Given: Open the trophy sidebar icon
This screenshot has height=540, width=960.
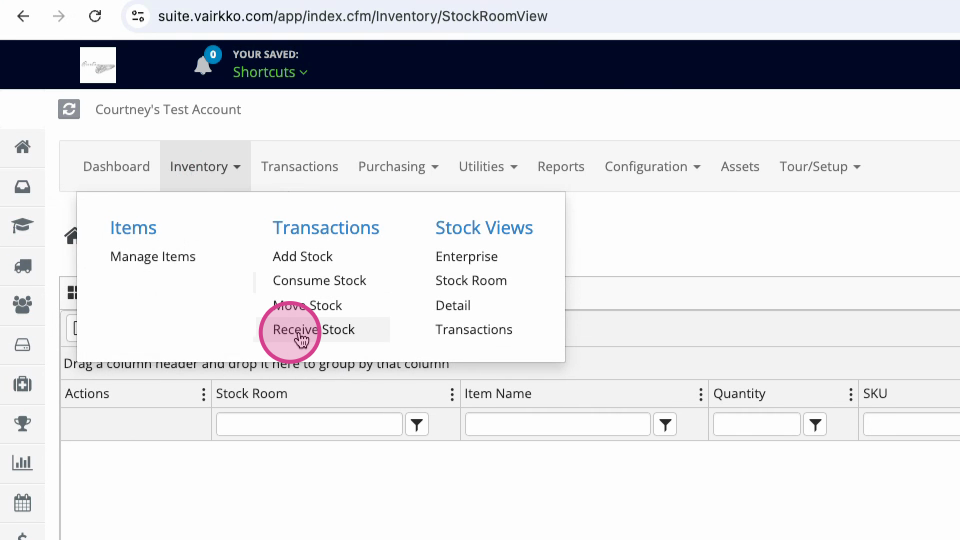Looking at the screenshot, I should coord(23,424).
